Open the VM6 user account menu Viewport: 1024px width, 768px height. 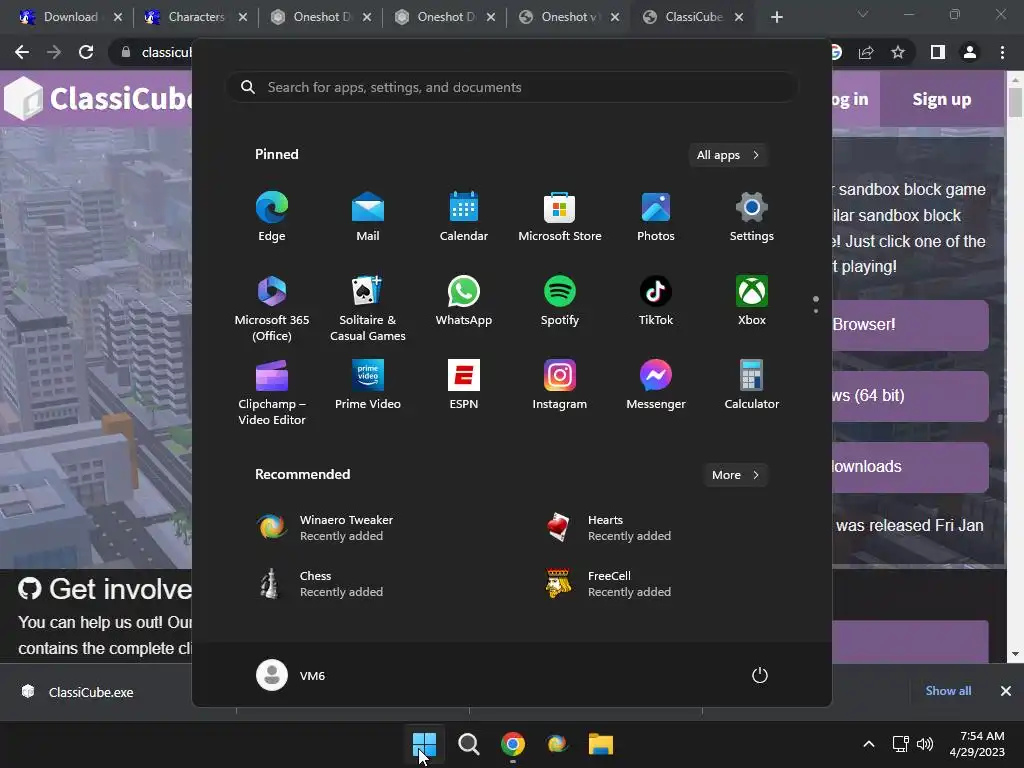pos(291,675)
